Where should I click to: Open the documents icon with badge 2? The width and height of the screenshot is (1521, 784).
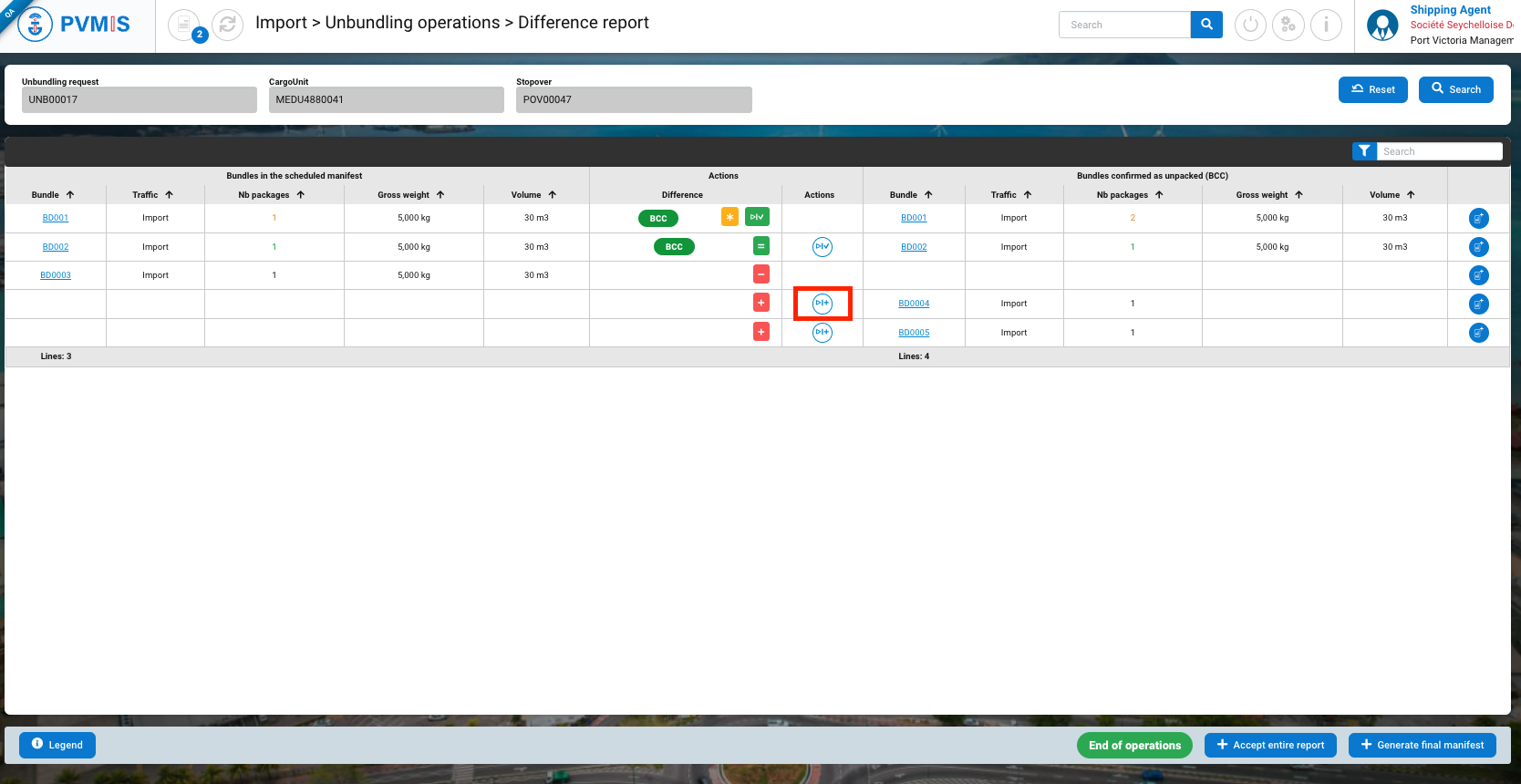coord(184,25)
